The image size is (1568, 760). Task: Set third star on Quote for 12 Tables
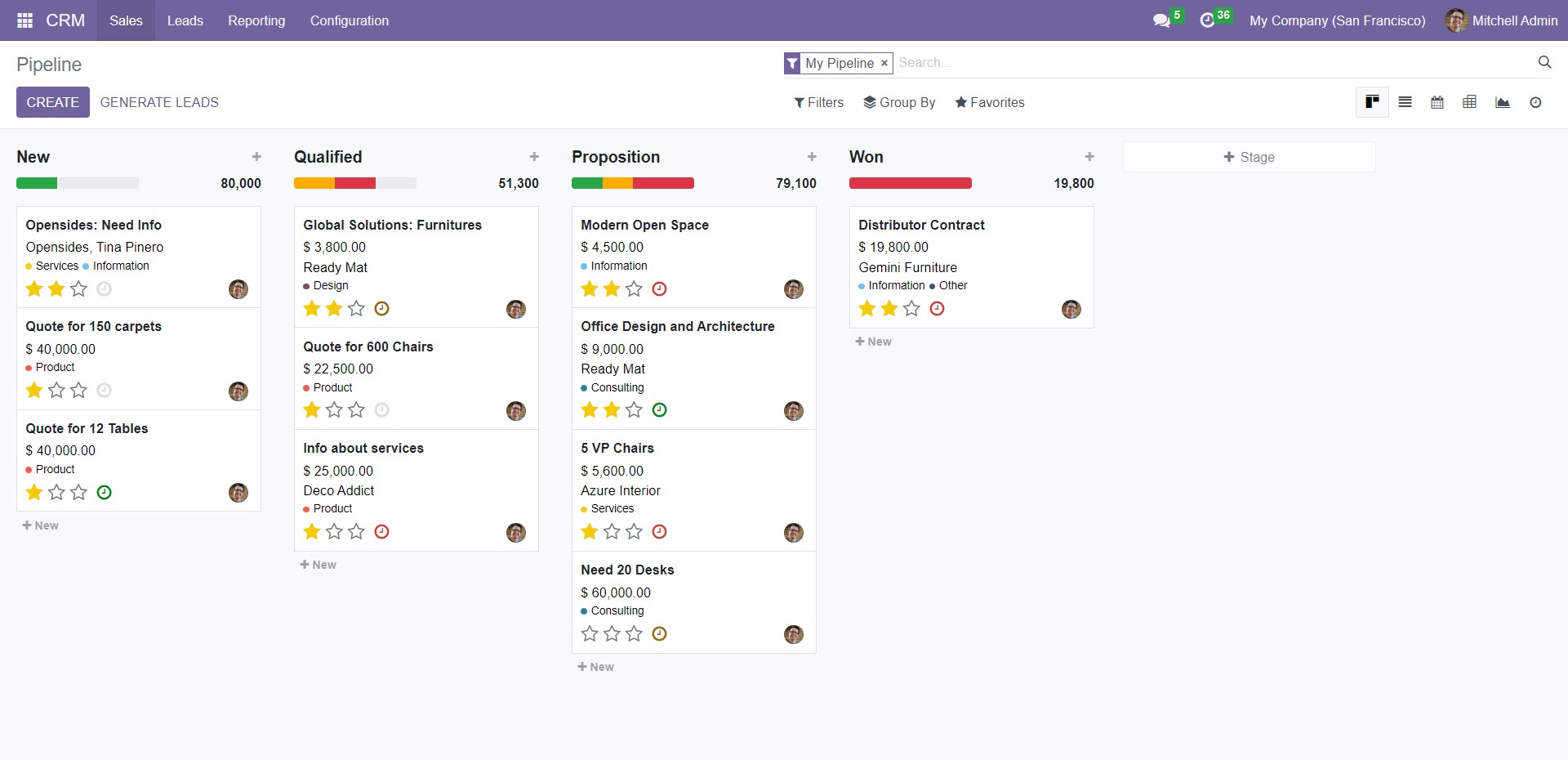click(x=78, y=492)
